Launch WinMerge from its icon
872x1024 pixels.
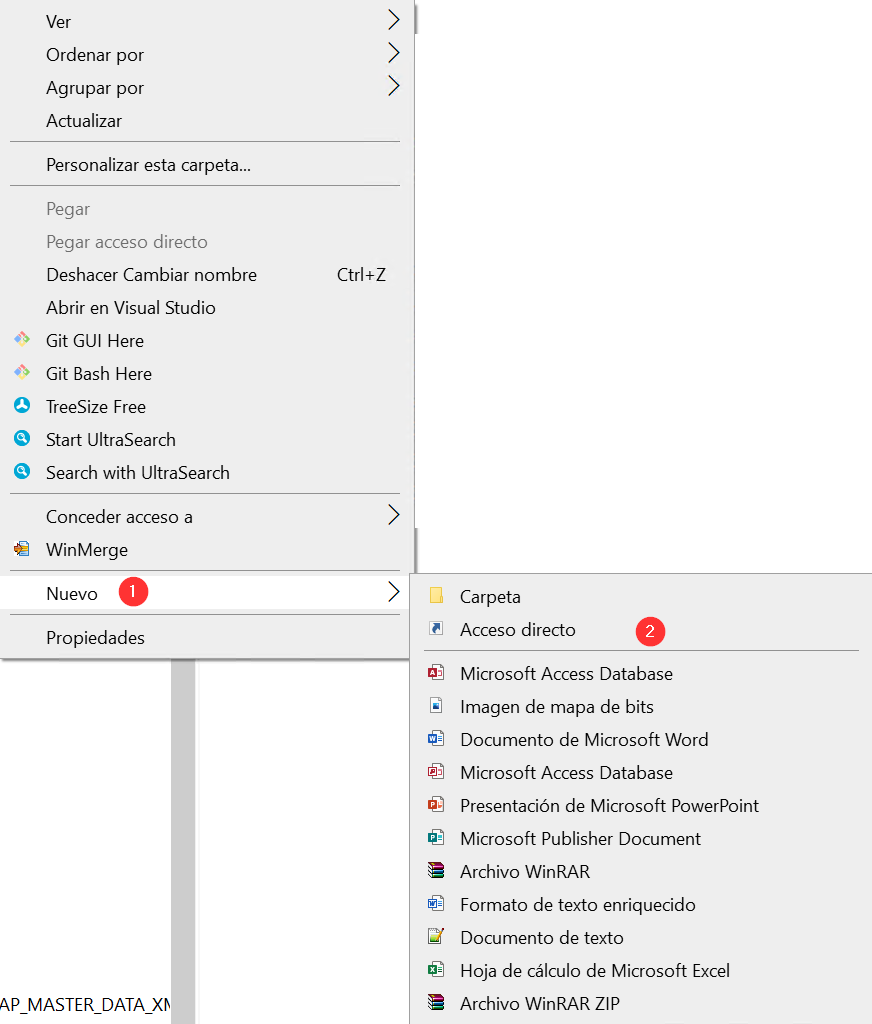(x=22, y=549)
